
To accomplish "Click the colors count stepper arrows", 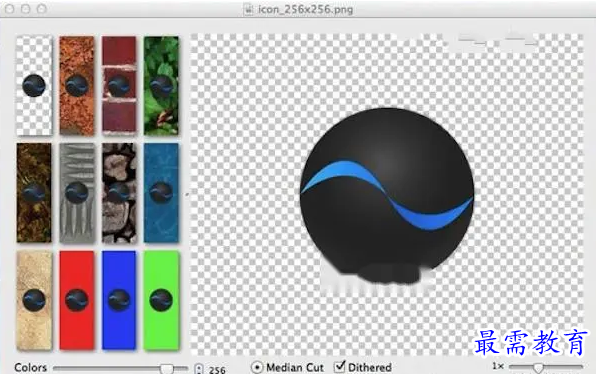I will [199, 369].
